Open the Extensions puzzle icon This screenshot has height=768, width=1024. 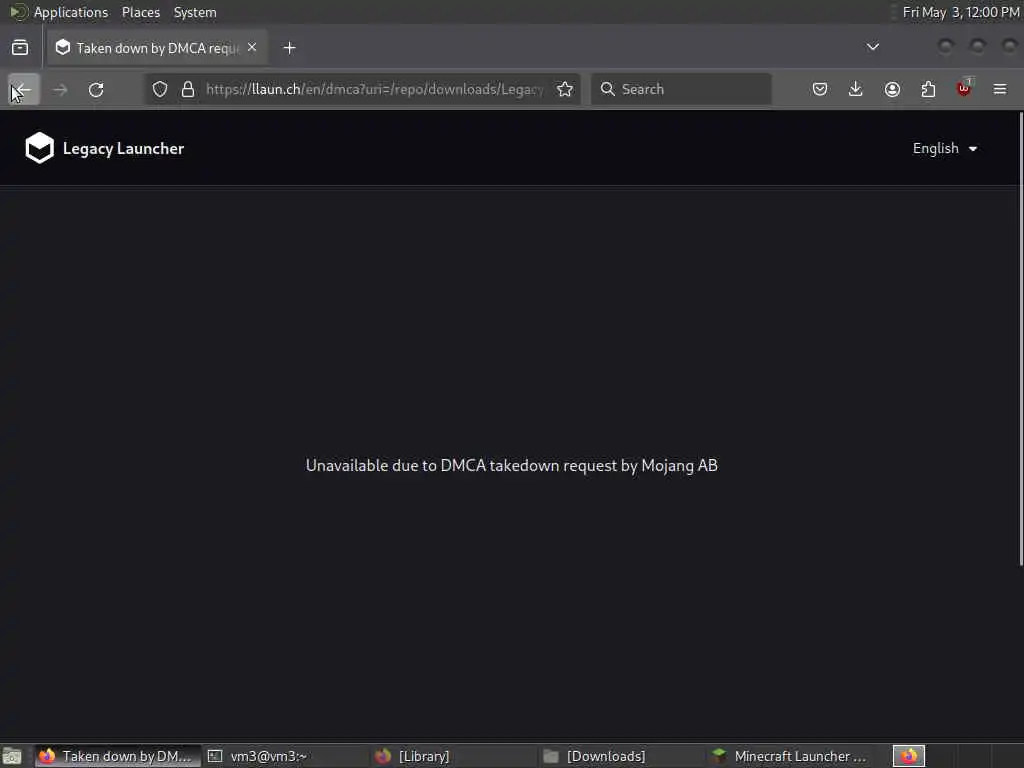coord(928,89)
